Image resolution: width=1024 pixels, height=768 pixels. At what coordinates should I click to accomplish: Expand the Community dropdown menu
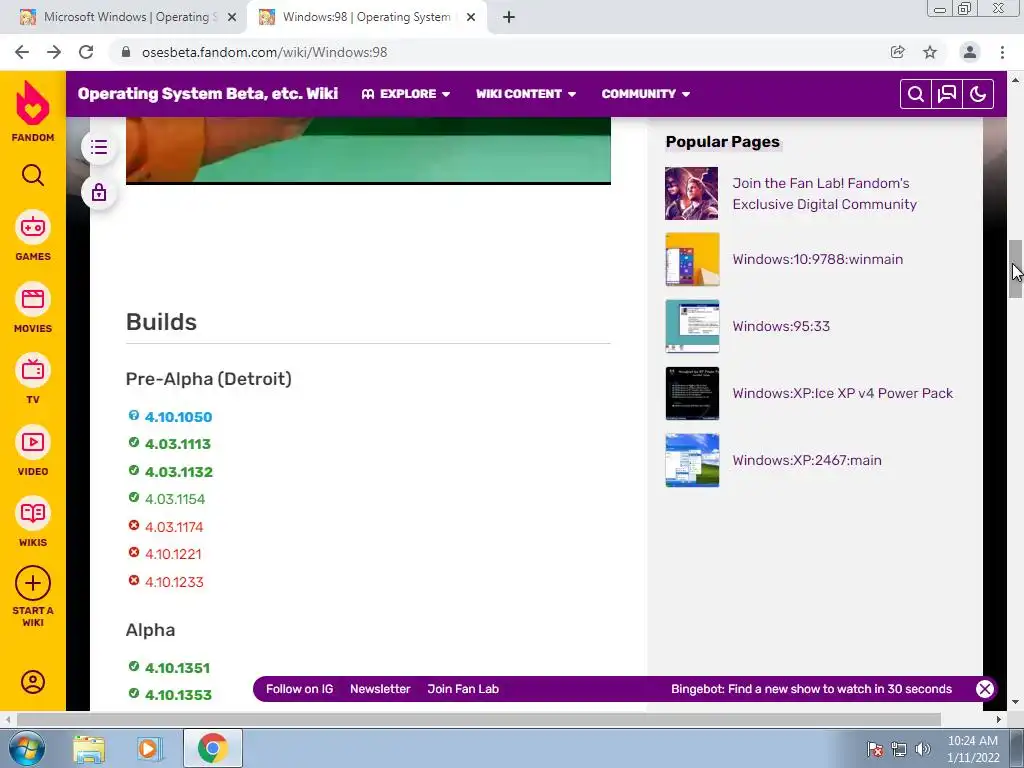[x=645, y=94]
